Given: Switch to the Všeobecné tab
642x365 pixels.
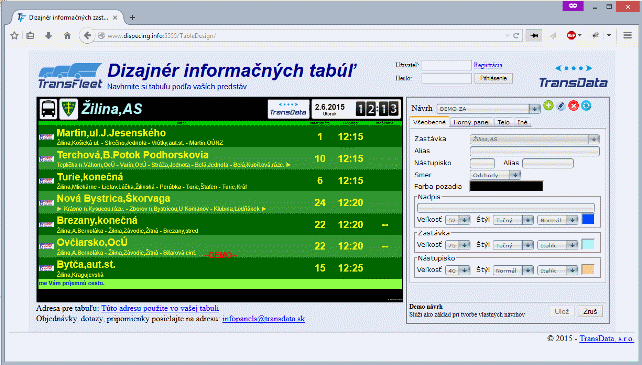Looking at the screenshot, I should pos(429,122).
